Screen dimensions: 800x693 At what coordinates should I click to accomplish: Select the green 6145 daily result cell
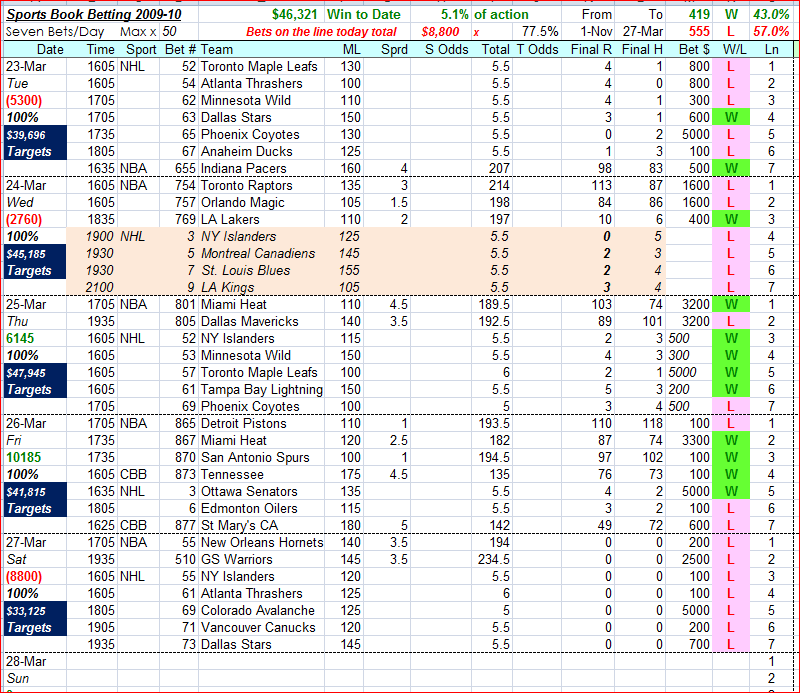tap(35, 338)
